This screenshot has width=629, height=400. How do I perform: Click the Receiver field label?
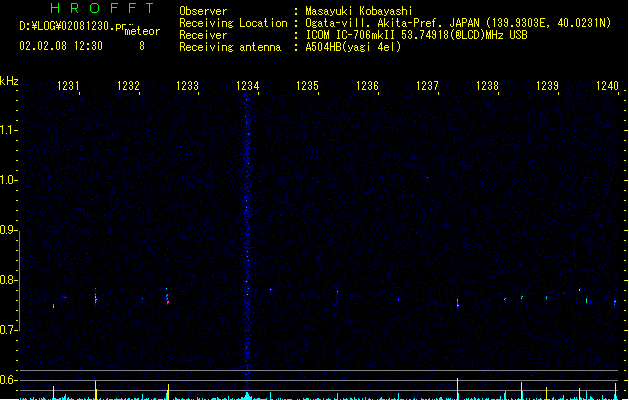203,35
